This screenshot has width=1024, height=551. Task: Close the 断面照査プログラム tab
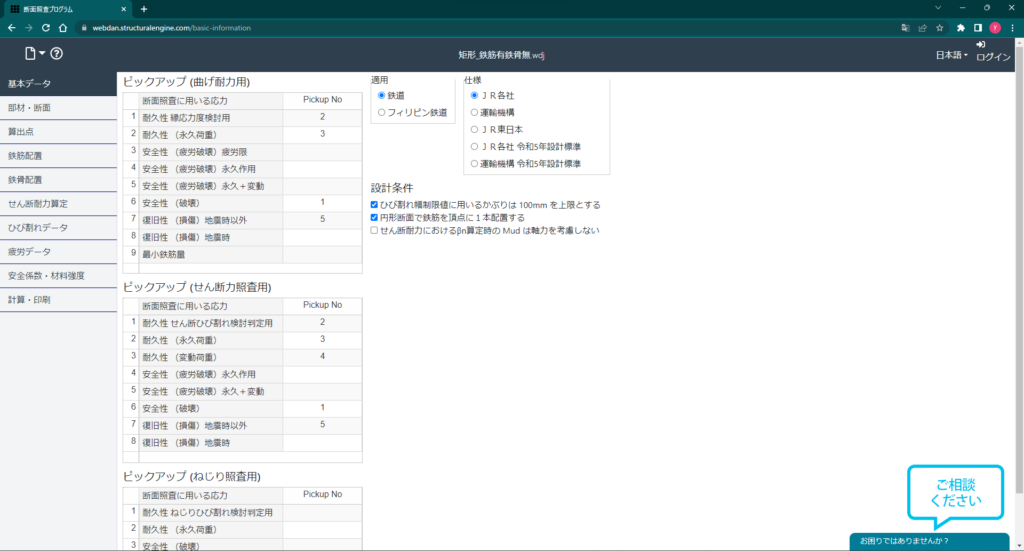tap(124, 9)
